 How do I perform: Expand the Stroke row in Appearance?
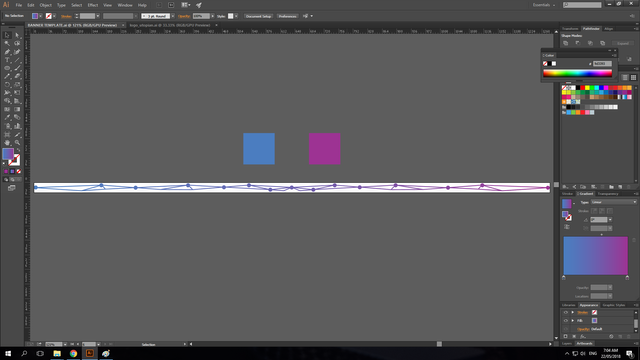point(573,312)
